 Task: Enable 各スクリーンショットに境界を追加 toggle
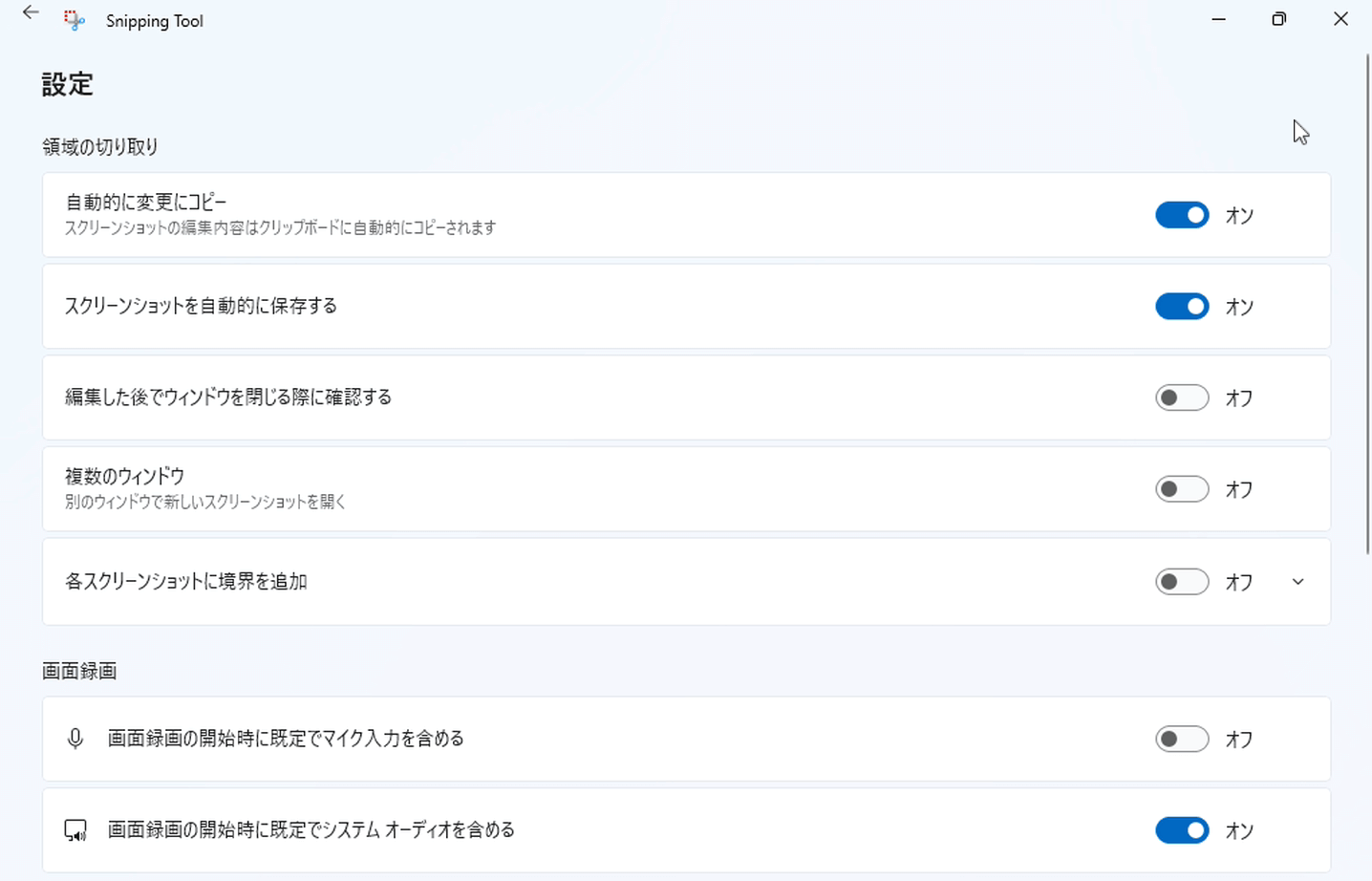1182,582
